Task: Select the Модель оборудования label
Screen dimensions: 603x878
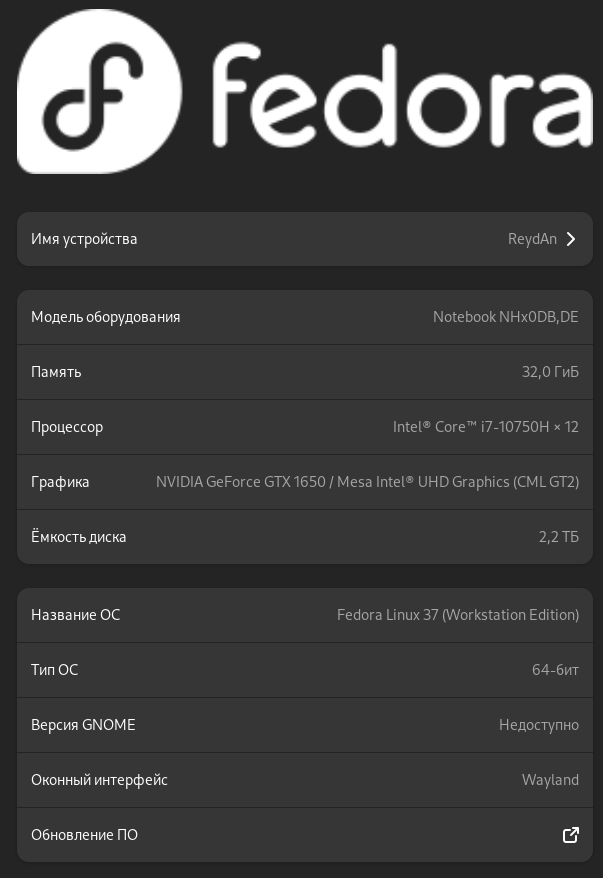Action: [x=105, y=317]
